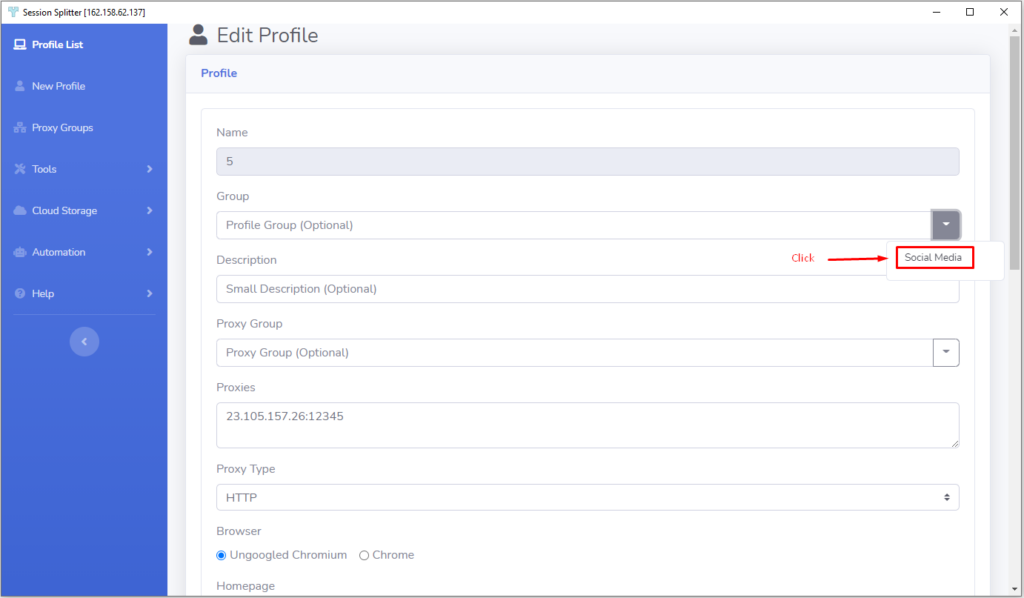This screenshot has width=1024, height=598.
Task: Click the Small Description input field
Action: click(587, 289)
